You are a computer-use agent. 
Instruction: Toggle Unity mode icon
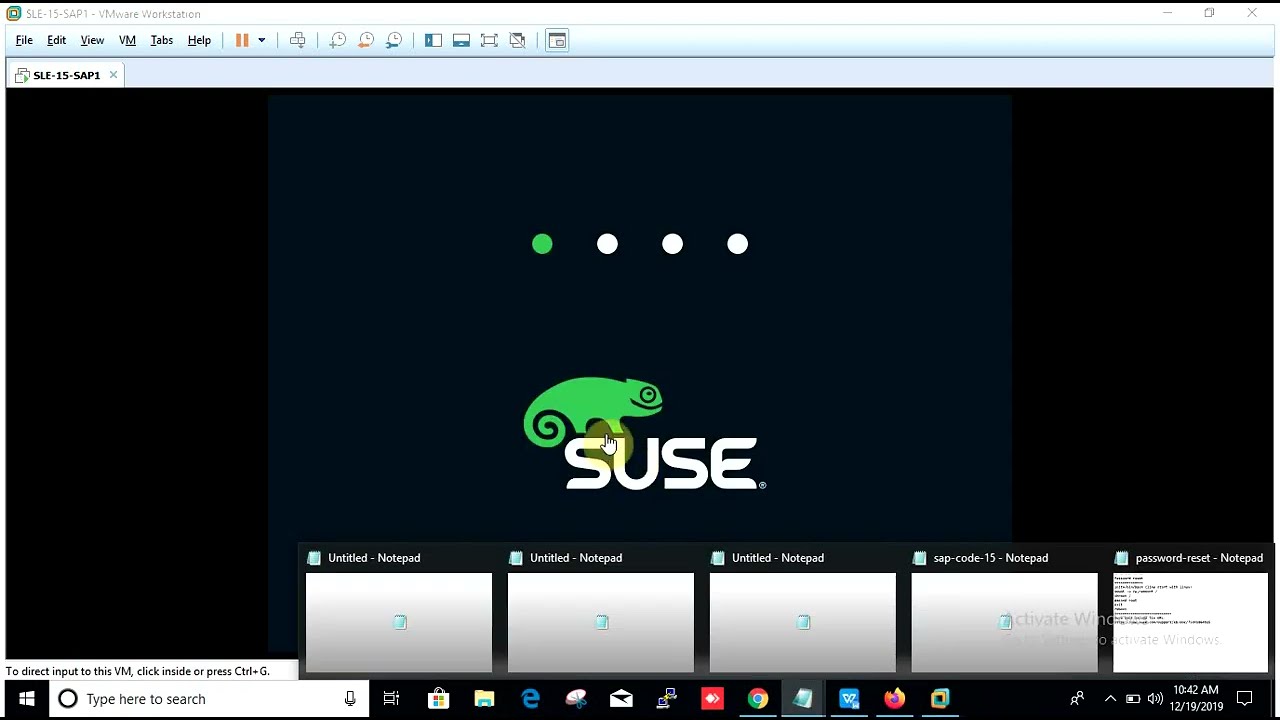(517, 40)
